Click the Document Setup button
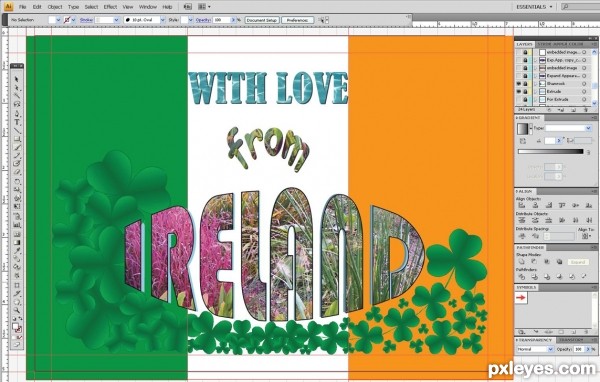The width and height of the screenshot is (600, 382). (262, 20)
